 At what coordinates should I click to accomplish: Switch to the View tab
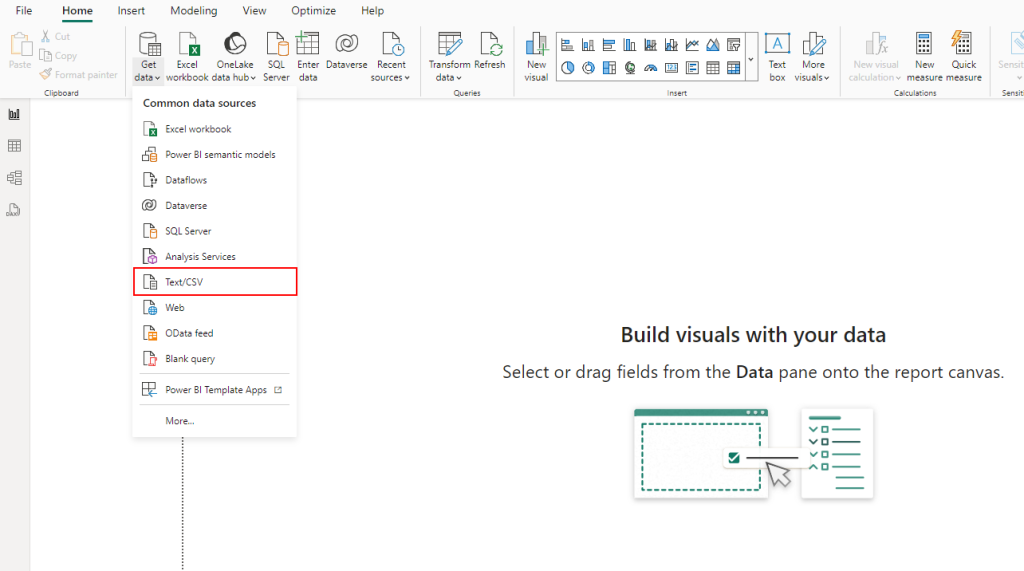(254, 10)
